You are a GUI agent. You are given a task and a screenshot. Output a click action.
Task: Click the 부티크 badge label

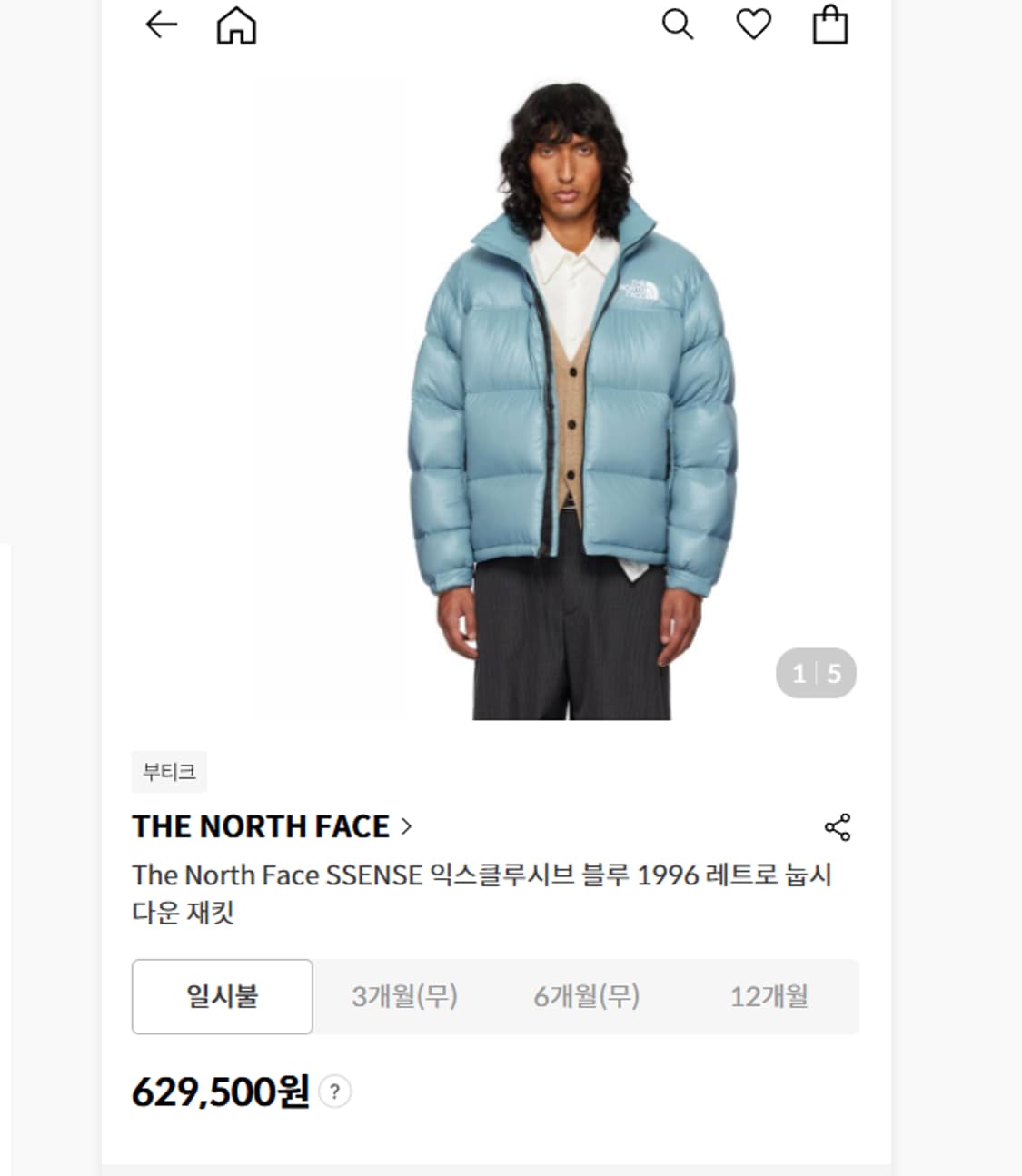point(169,772)
